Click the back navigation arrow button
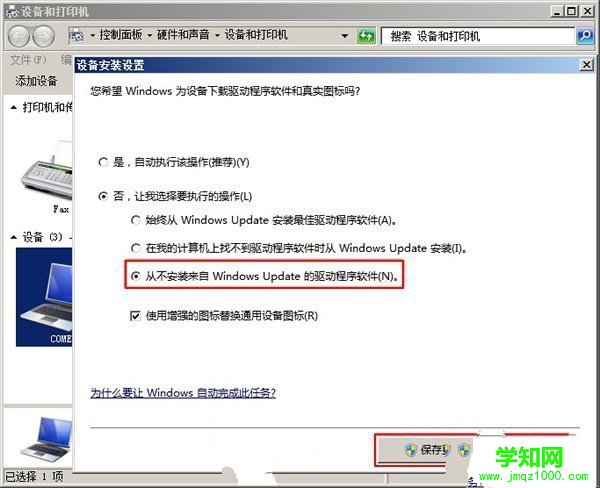 point(18,36)
